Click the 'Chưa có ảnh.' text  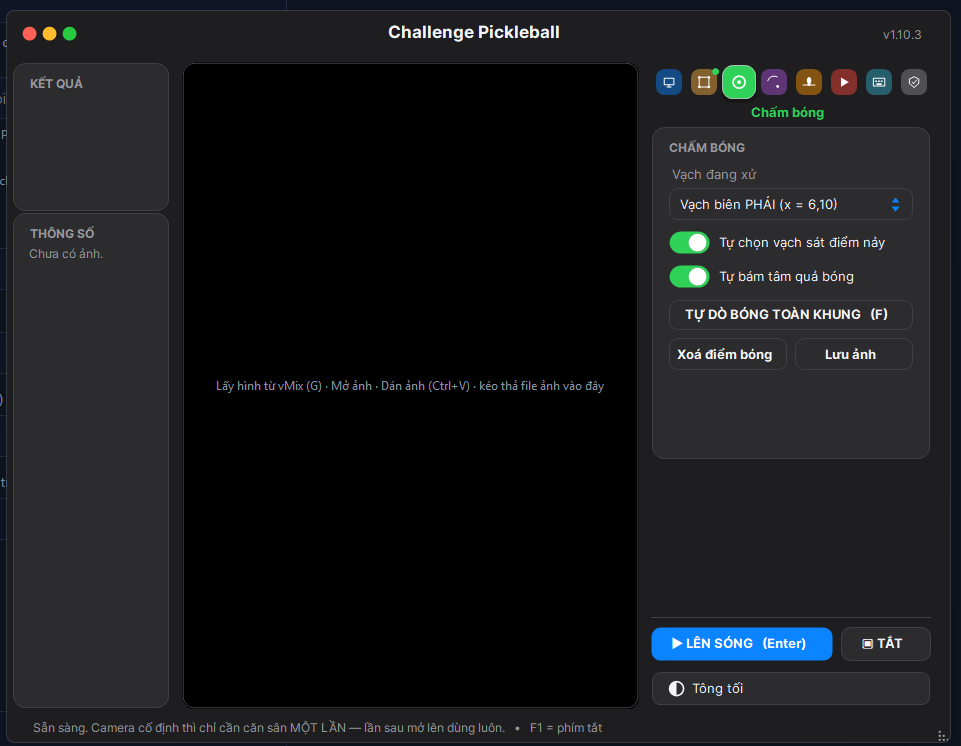(66, 254)
